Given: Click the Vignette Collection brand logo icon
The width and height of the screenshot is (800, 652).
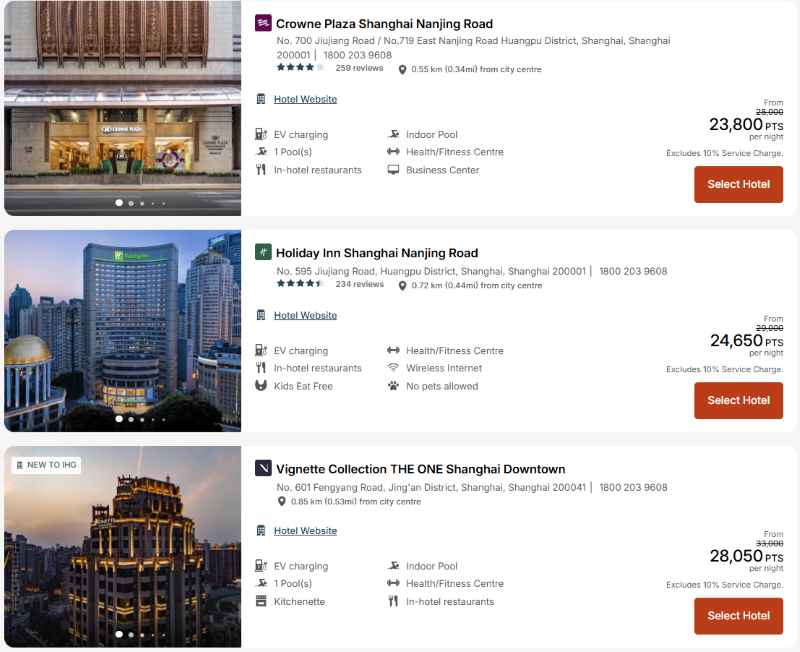Looking at the screenshot, I should coord(263,468).
